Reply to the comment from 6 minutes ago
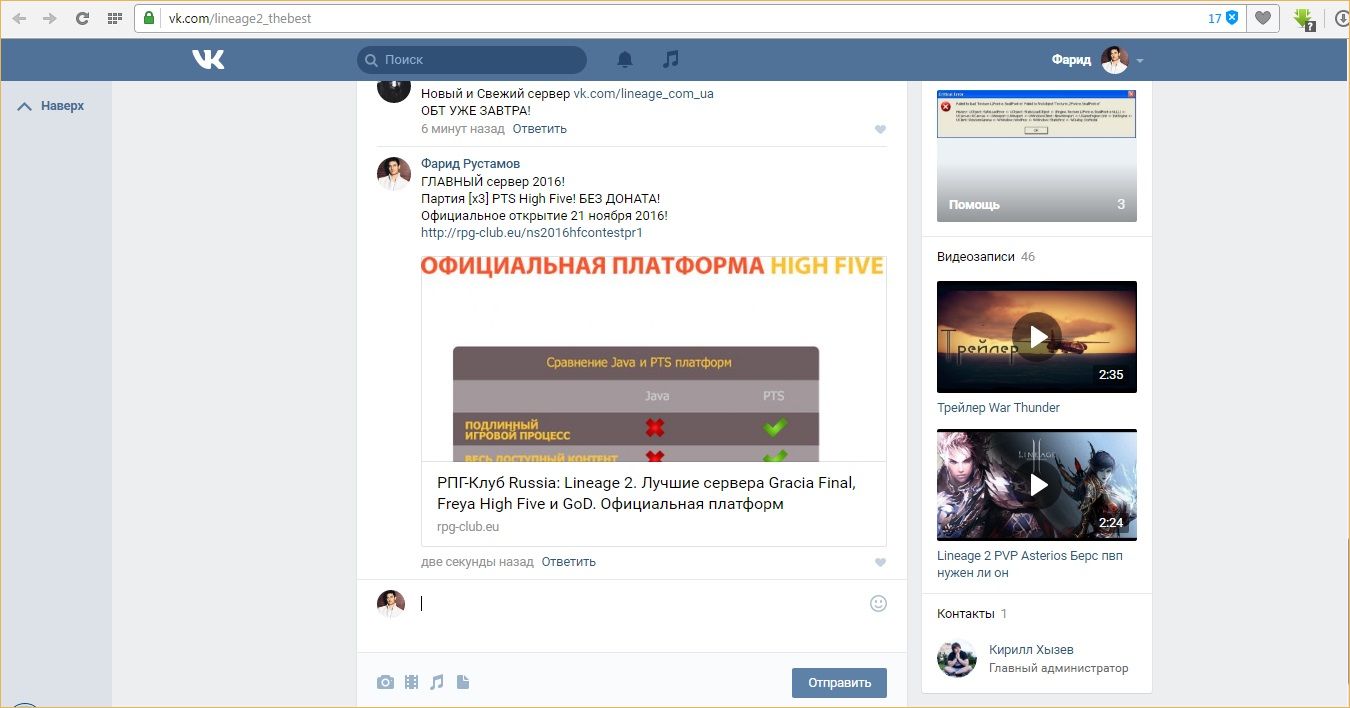Screen dimensions: 1350x708 tap(540, 129)
